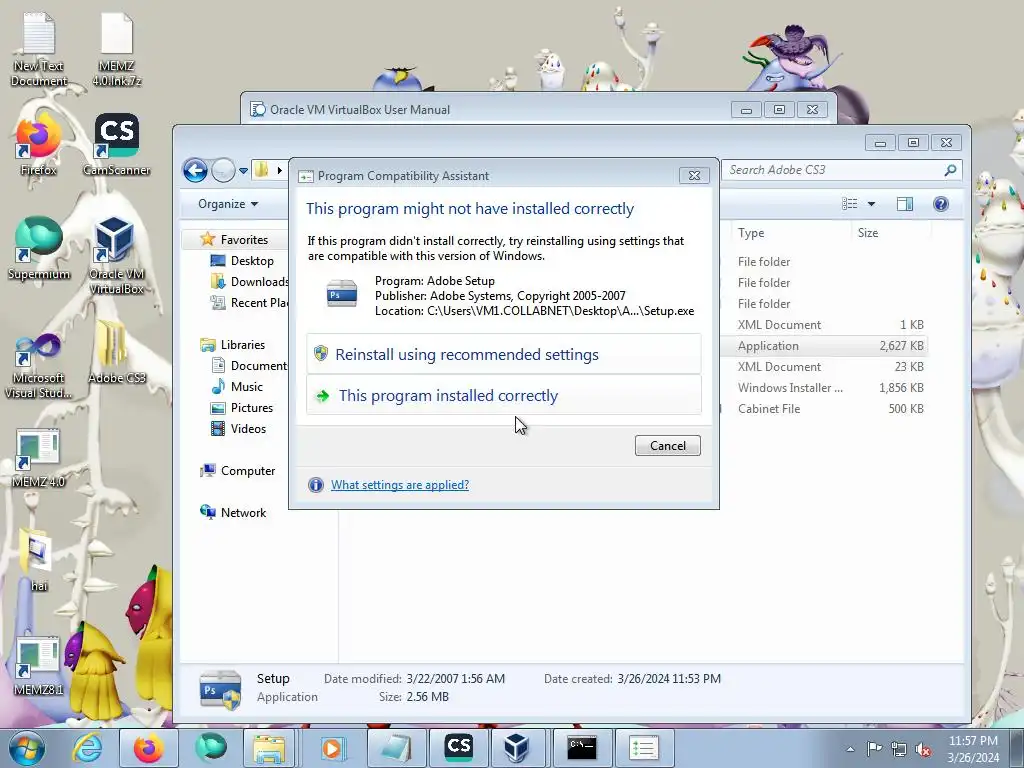Open CamScanner from the taskbar
Screen dimensions: 1024x768
[x=458, y=748]
